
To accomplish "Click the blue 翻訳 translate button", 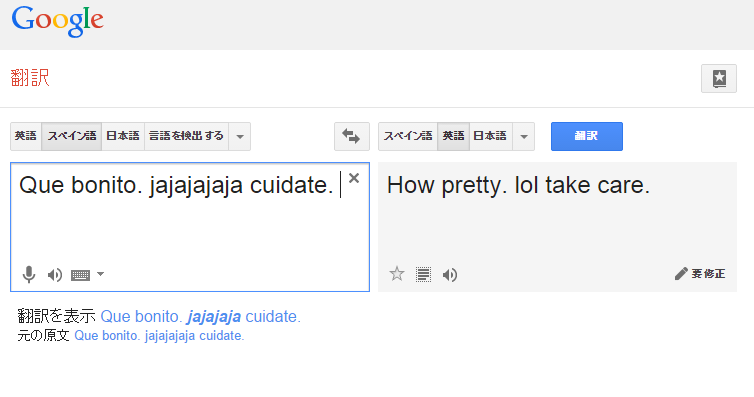I will coord(587,136).
